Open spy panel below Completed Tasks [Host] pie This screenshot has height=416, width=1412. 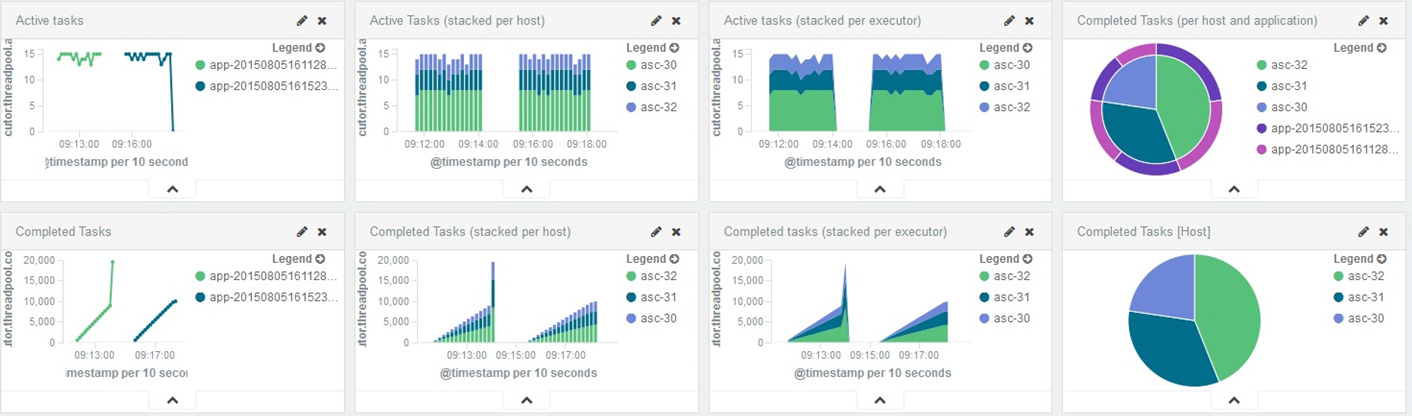[1234, 400]
